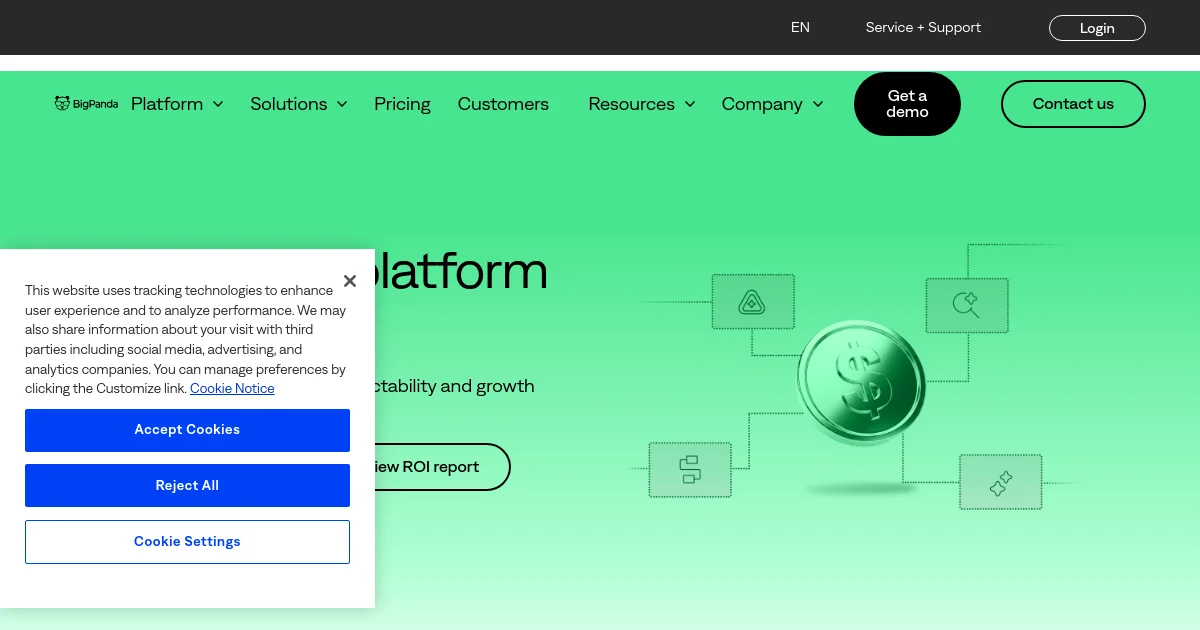Accept Cookies in the consent banner
Screen dimensions: 1200x630
(187, 430)
